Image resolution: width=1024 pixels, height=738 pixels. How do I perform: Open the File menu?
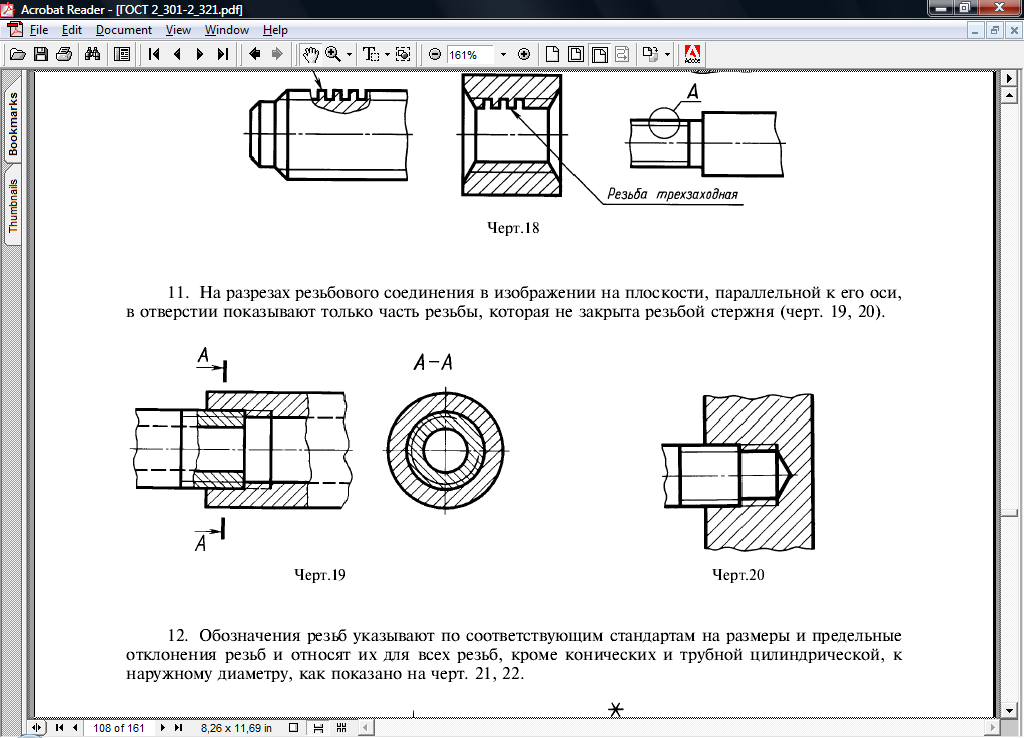[39, 30]
